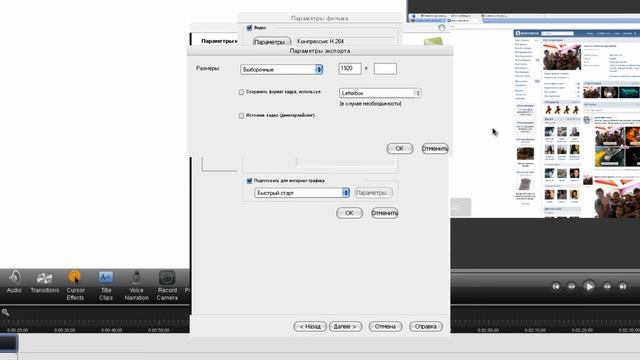Click OK in the movie parameters dialog
Screen dimensions: 640x360
tap(349, 213)
